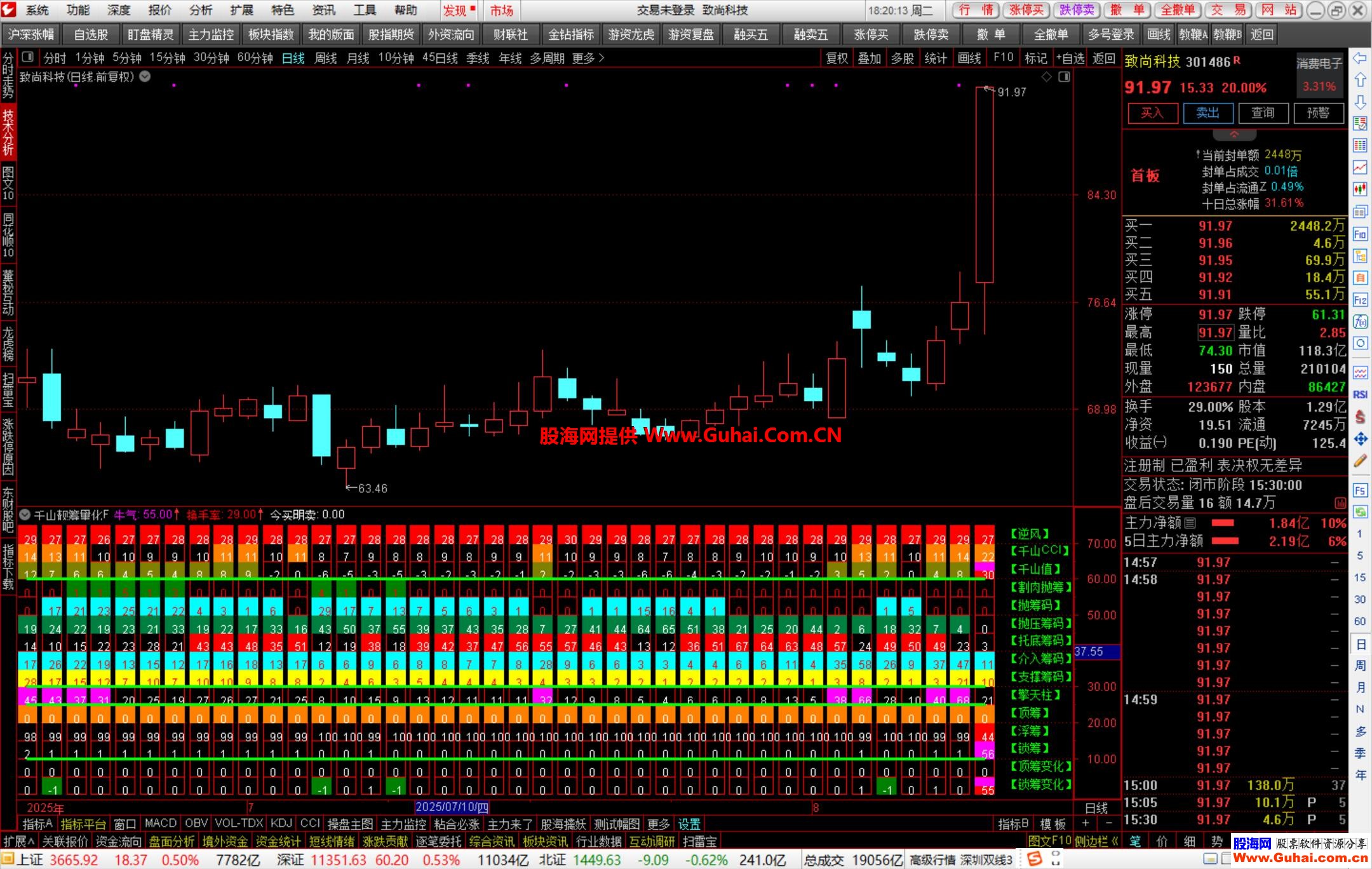The image size is (1372, 869).
Task: Expand the circle dropdown next to 千山靓筹量化F
Action: (25, 515)
